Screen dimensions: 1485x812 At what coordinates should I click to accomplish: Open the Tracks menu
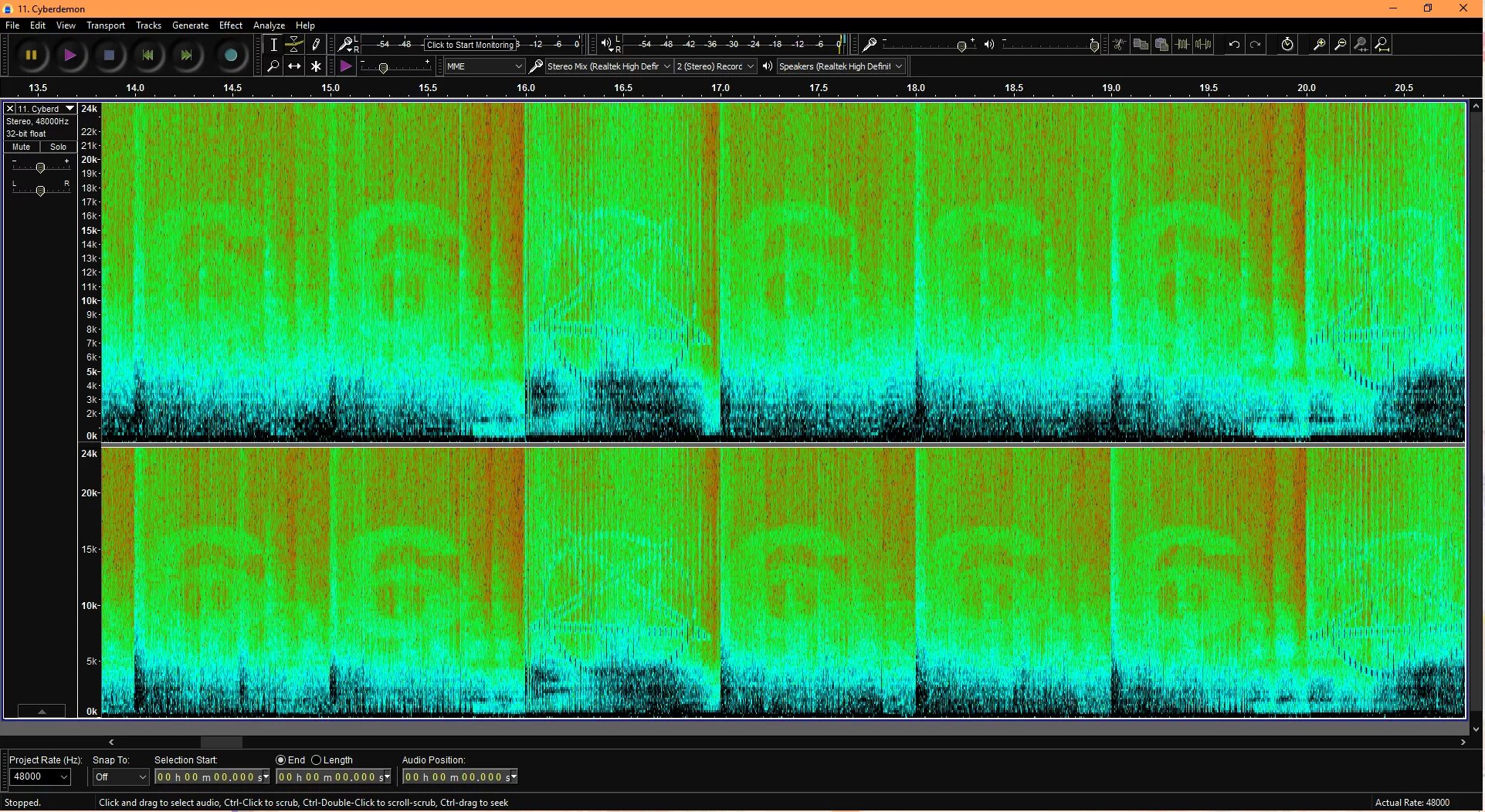pos(148,25)
